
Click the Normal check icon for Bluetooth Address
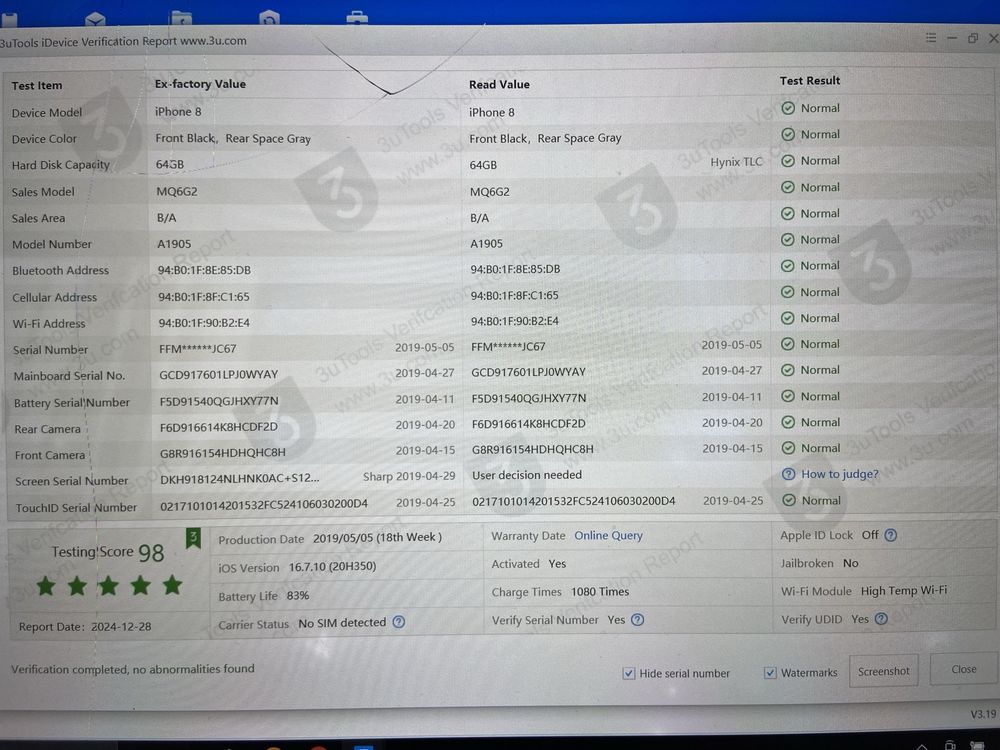(788, 266)
